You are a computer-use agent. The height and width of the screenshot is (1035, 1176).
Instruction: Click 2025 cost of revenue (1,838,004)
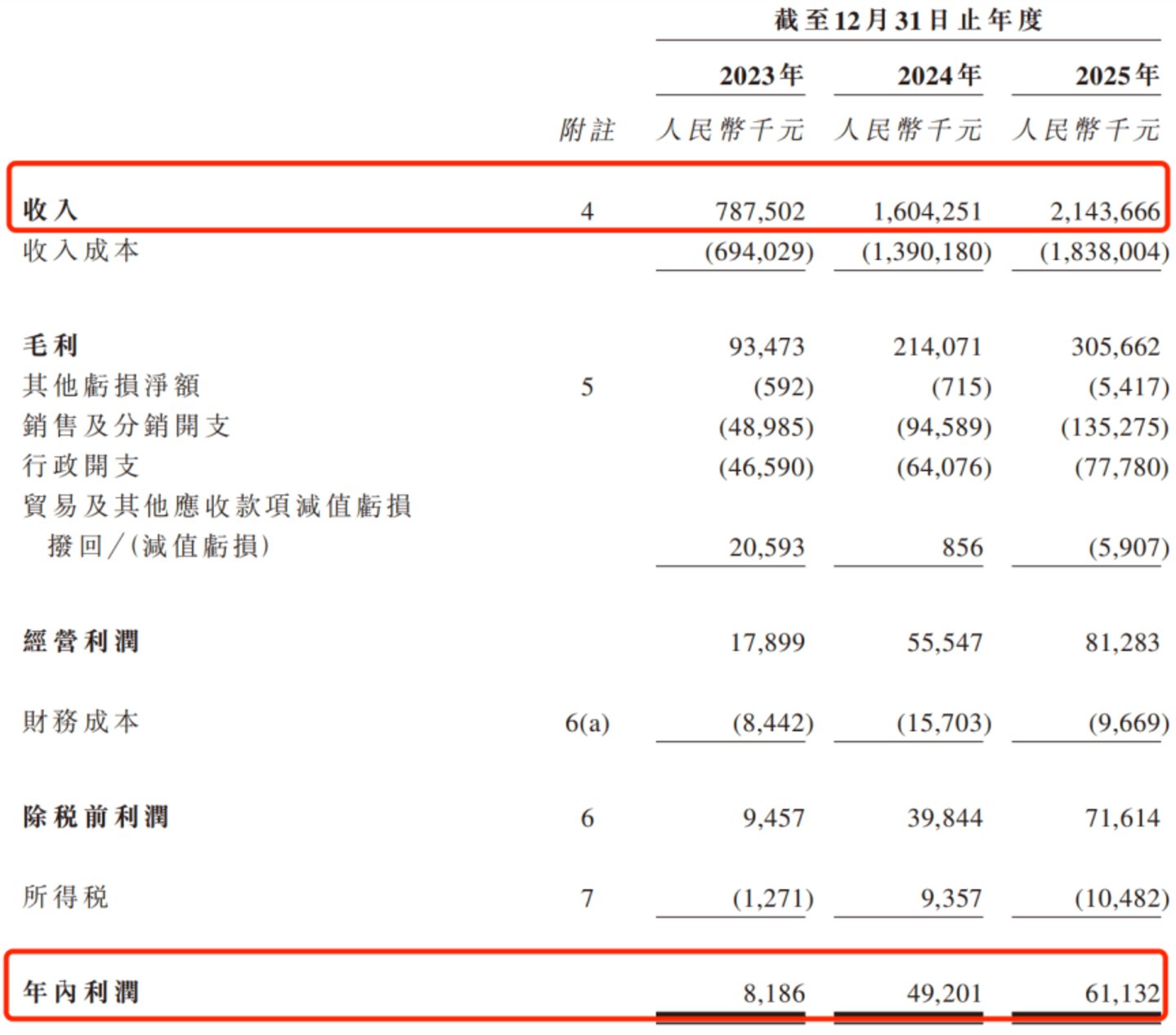[x=1104, y=252]
